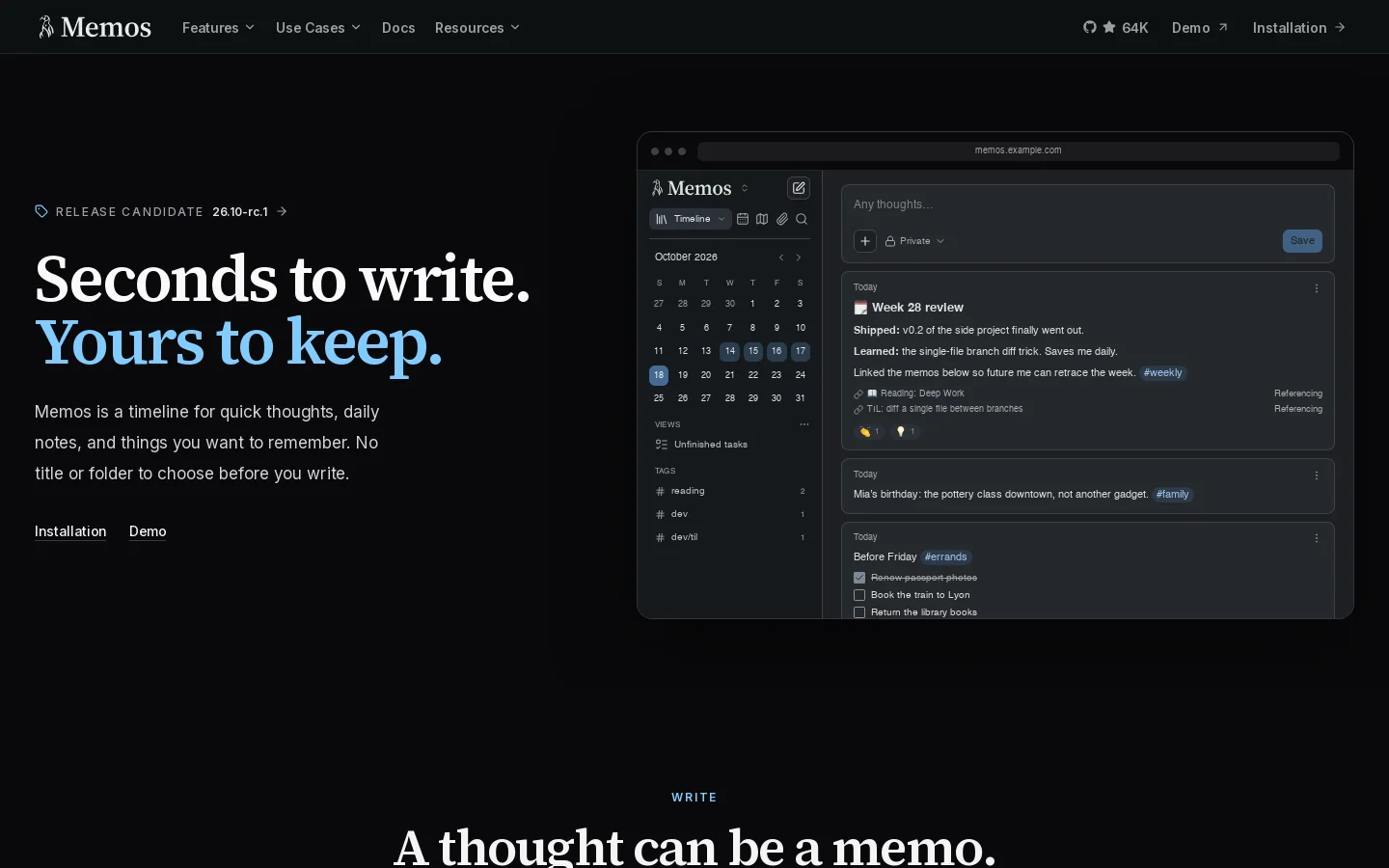Screen dimensions: 1389x868
Task: Open the search magnifier icon in the sidebar
Action: 802,219
